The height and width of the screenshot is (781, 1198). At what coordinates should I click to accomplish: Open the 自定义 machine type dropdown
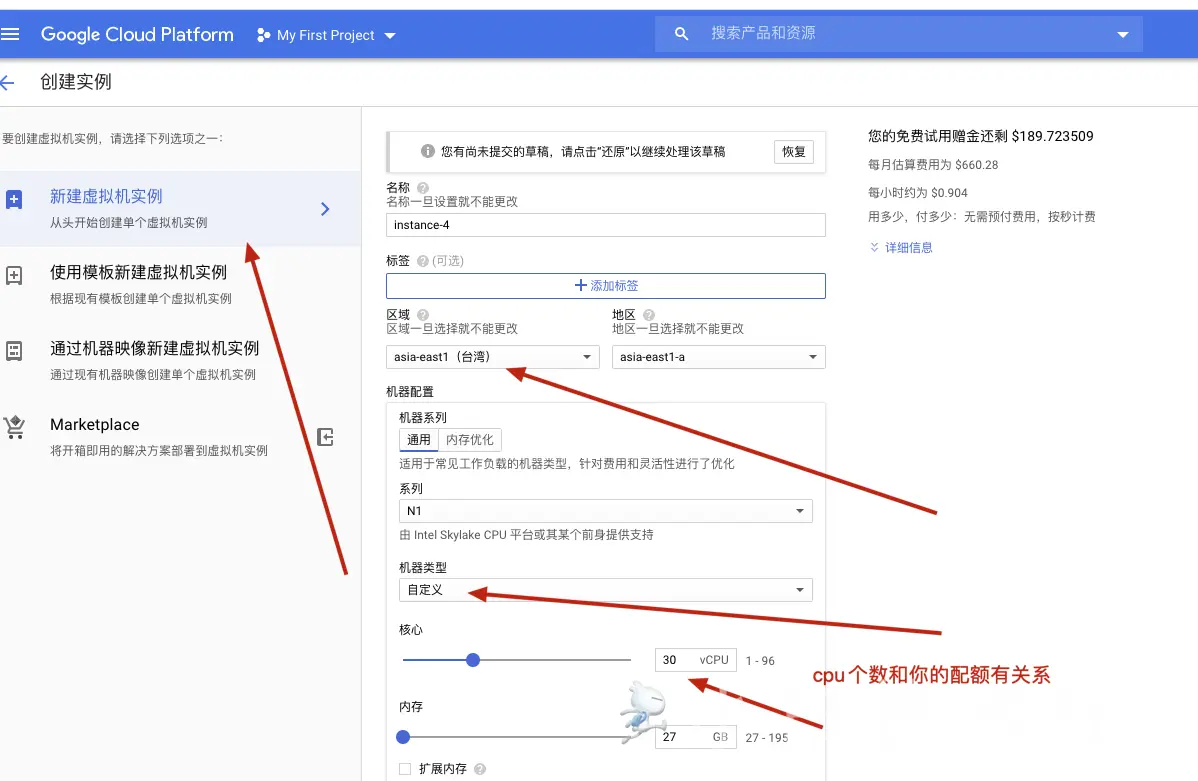[x=606, y=590]
